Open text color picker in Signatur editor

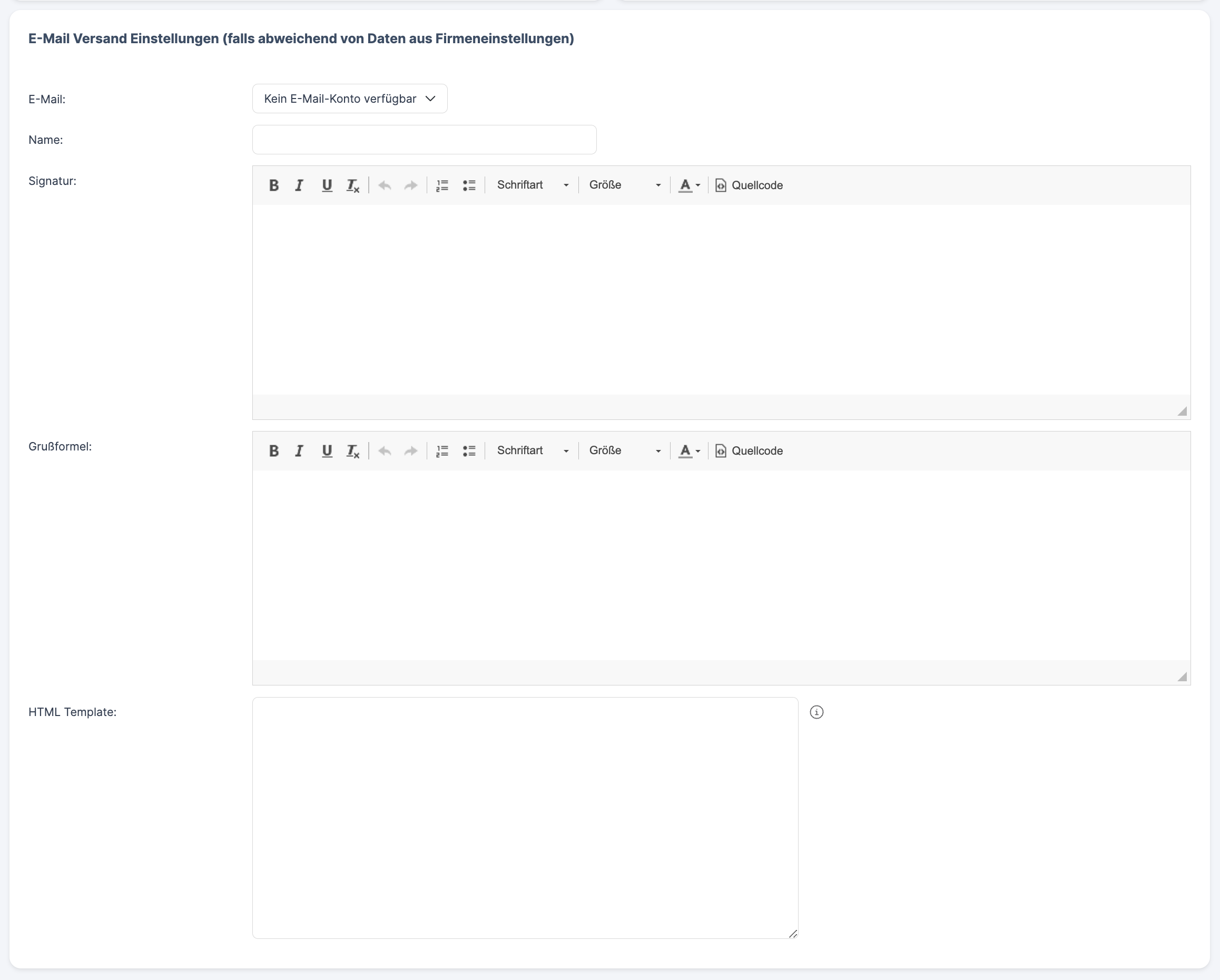coord(688,185)
